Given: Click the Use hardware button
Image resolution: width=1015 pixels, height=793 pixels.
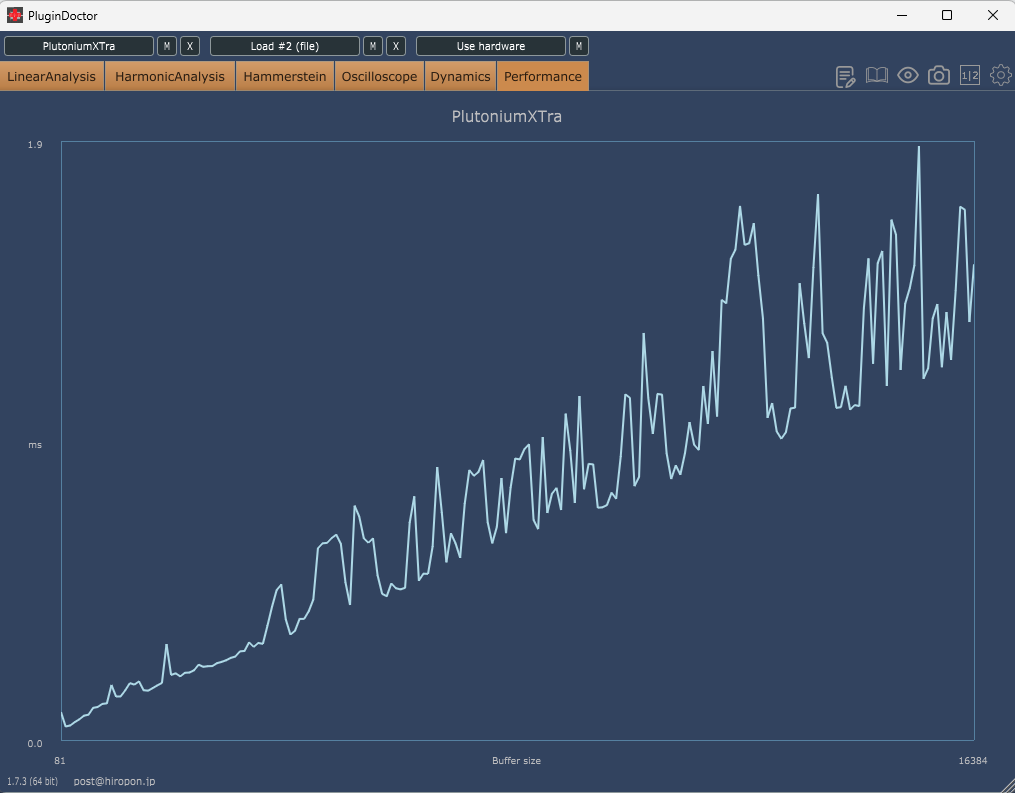Looking at the screenshot, I should coord(491,46).
